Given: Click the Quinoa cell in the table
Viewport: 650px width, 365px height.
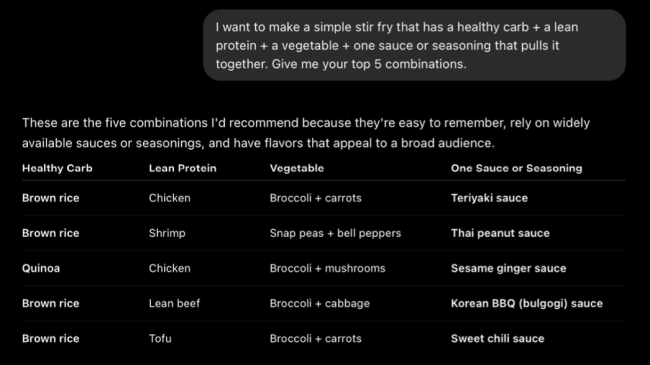Looking at the screenshot, I should point(41,268).
